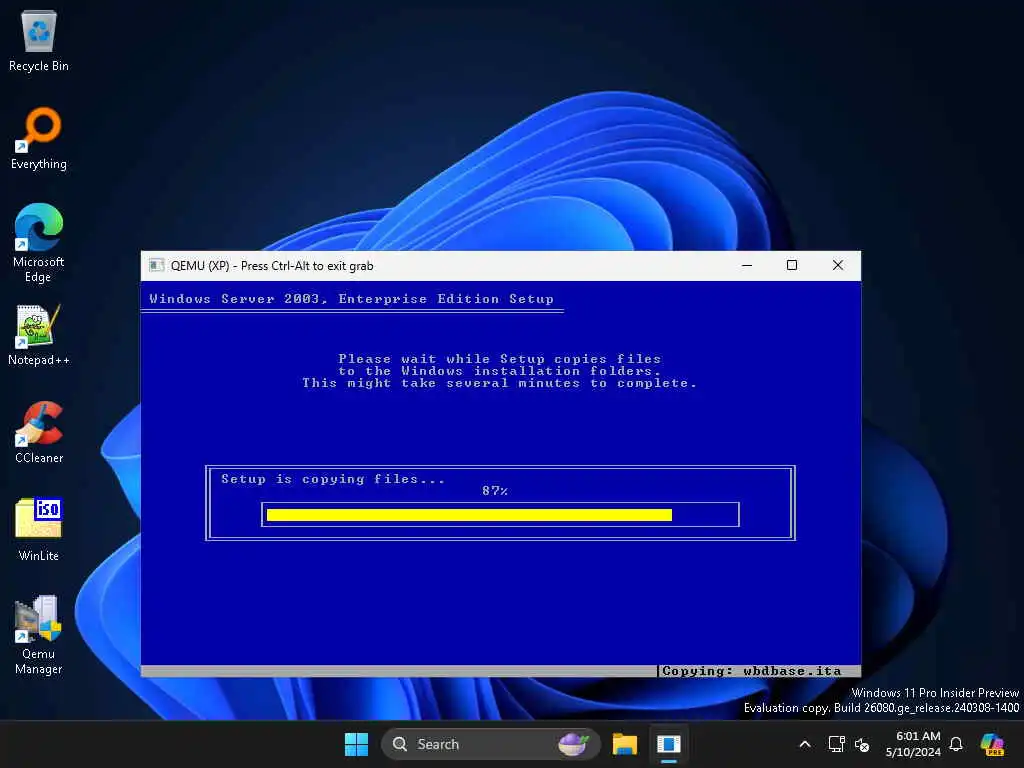Click the network status tray icon
The image size is (1024, 768).
pos(836,744)
